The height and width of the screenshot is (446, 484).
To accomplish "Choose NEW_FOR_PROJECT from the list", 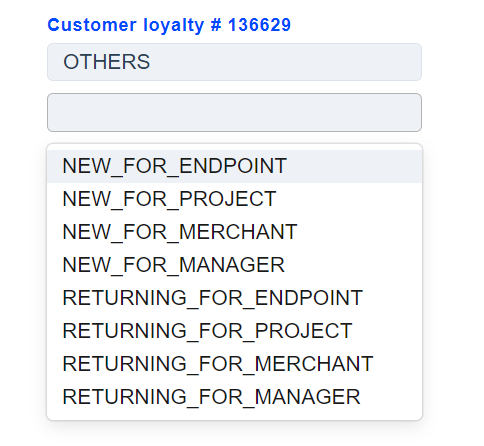I will (x=234, y=199).
